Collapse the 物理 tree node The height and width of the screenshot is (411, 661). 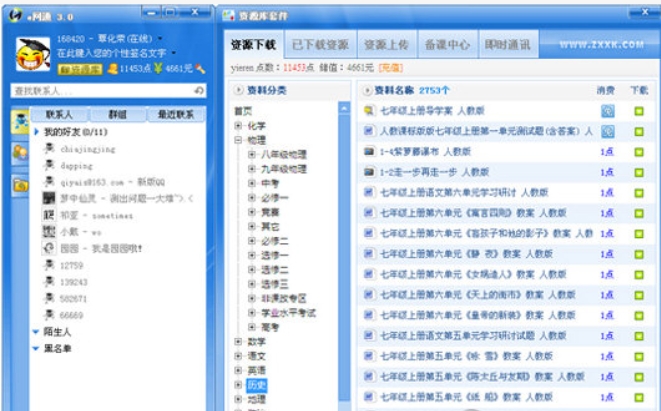238,140
